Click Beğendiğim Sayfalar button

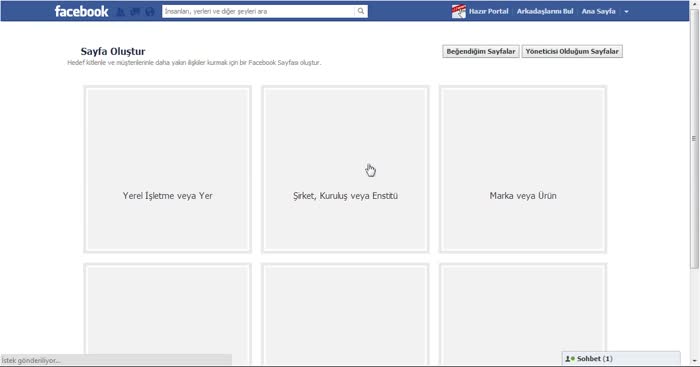481,51
